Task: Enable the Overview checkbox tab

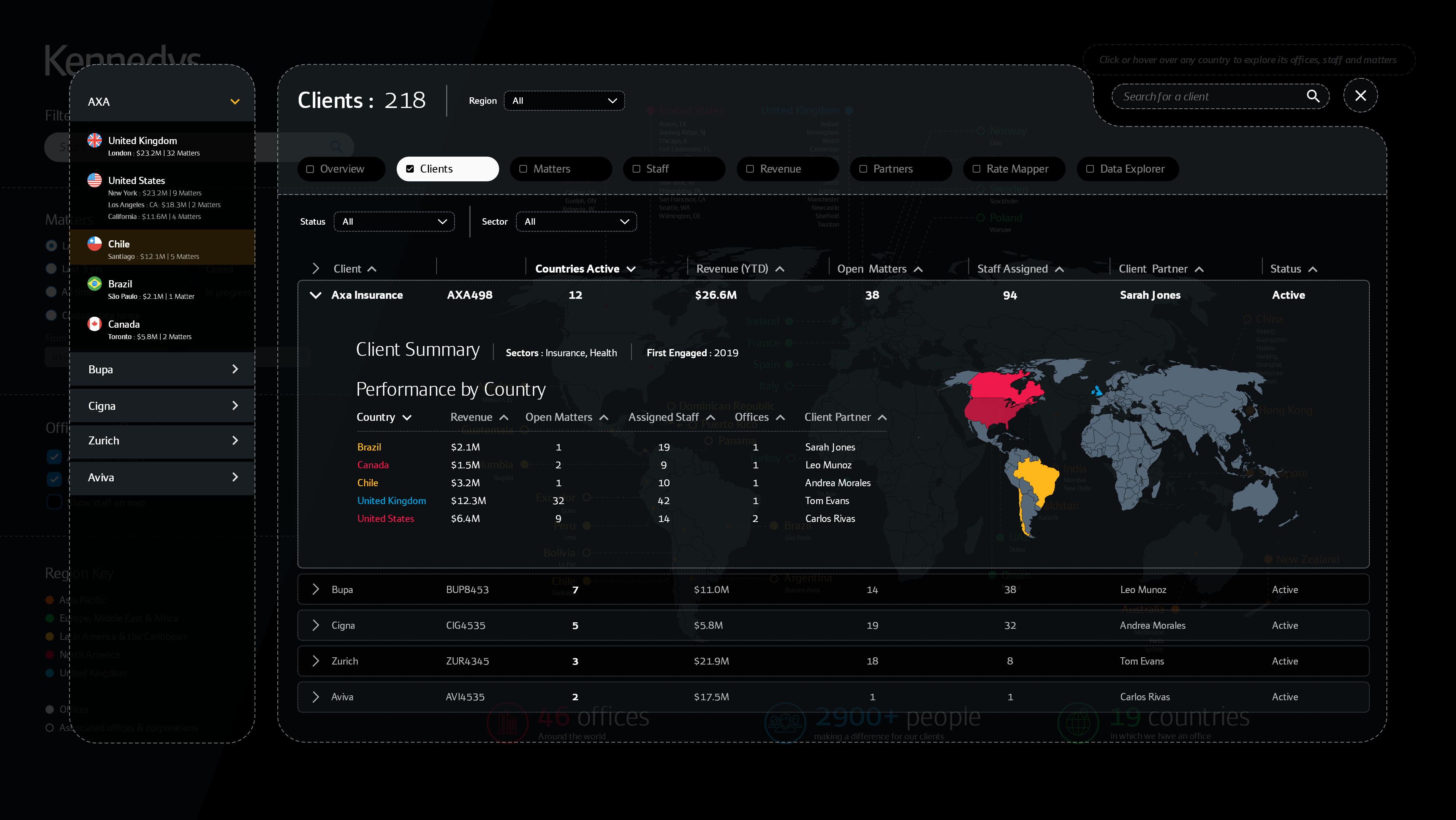Action: point(310,169)
